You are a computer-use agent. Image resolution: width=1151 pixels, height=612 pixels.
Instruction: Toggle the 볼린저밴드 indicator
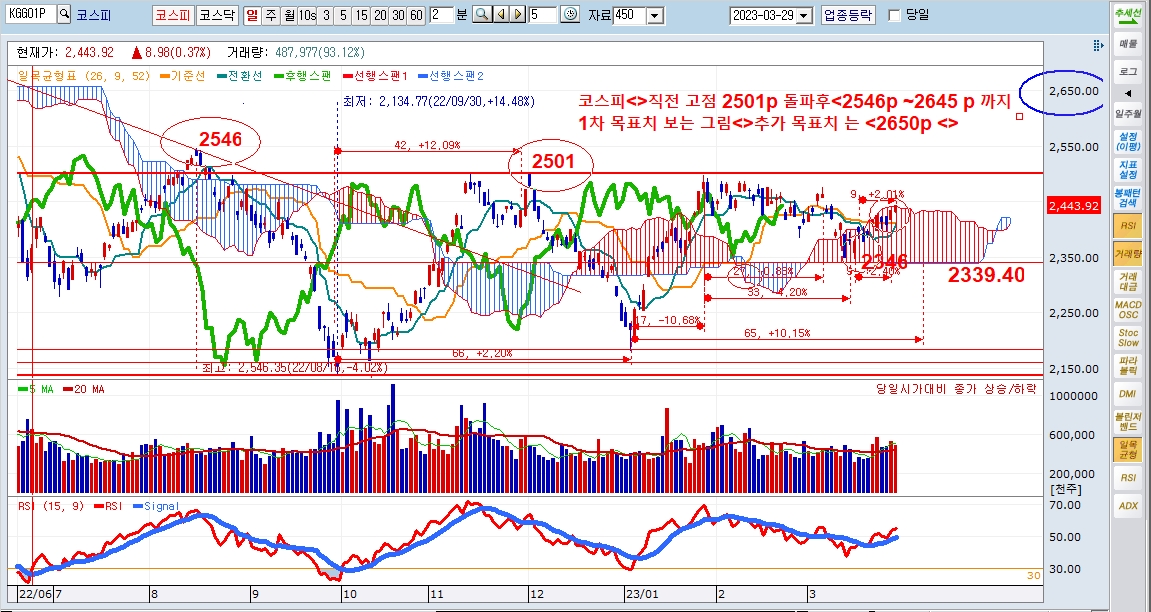(1128, 421)
